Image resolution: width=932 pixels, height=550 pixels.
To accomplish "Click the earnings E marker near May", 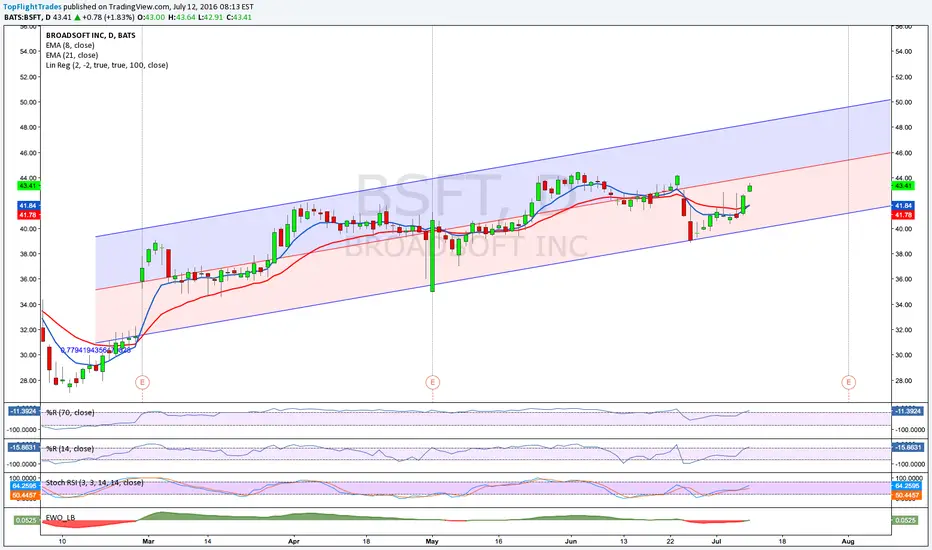I will click(433, 382).
